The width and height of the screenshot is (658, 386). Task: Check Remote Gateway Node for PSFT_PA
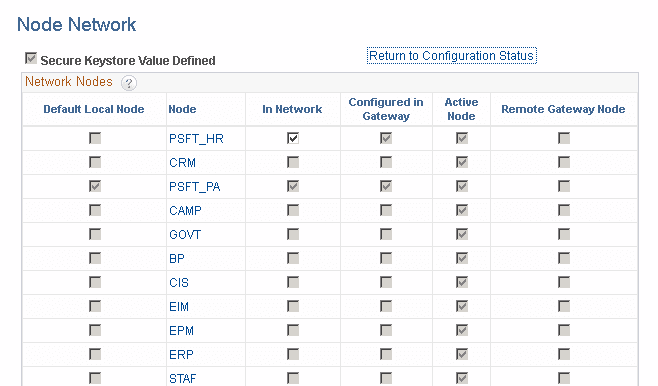click(564, 186)
